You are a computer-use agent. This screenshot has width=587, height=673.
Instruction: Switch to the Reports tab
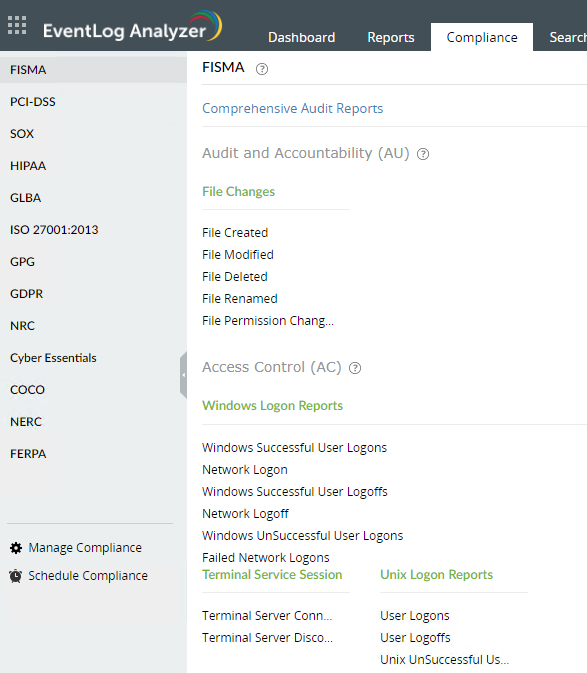391,37
